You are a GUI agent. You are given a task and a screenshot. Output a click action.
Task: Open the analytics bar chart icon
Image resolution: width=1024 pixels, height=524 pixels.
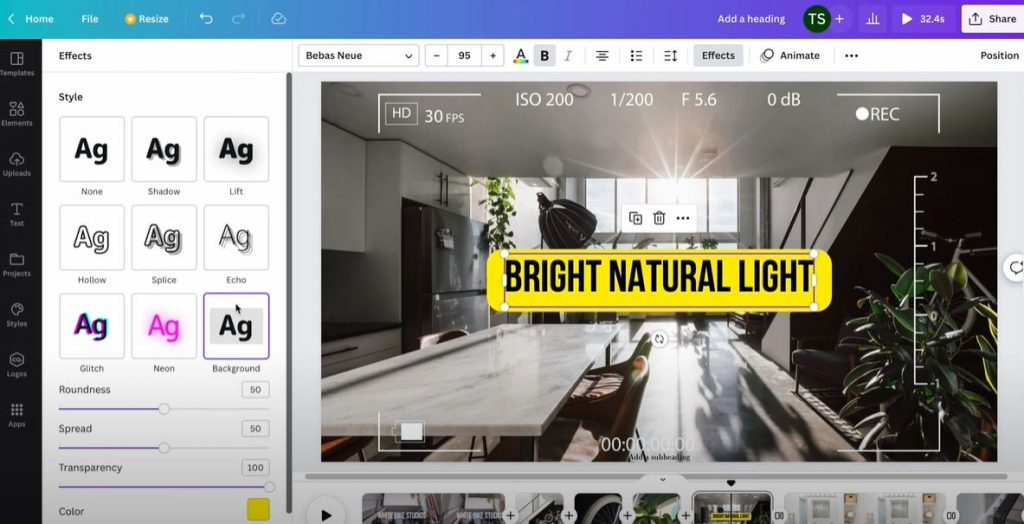(872, 19)
